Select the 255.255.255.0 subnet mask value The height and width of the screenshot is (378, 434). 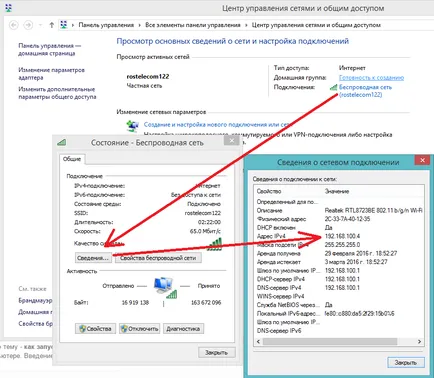tap(342, 245)
